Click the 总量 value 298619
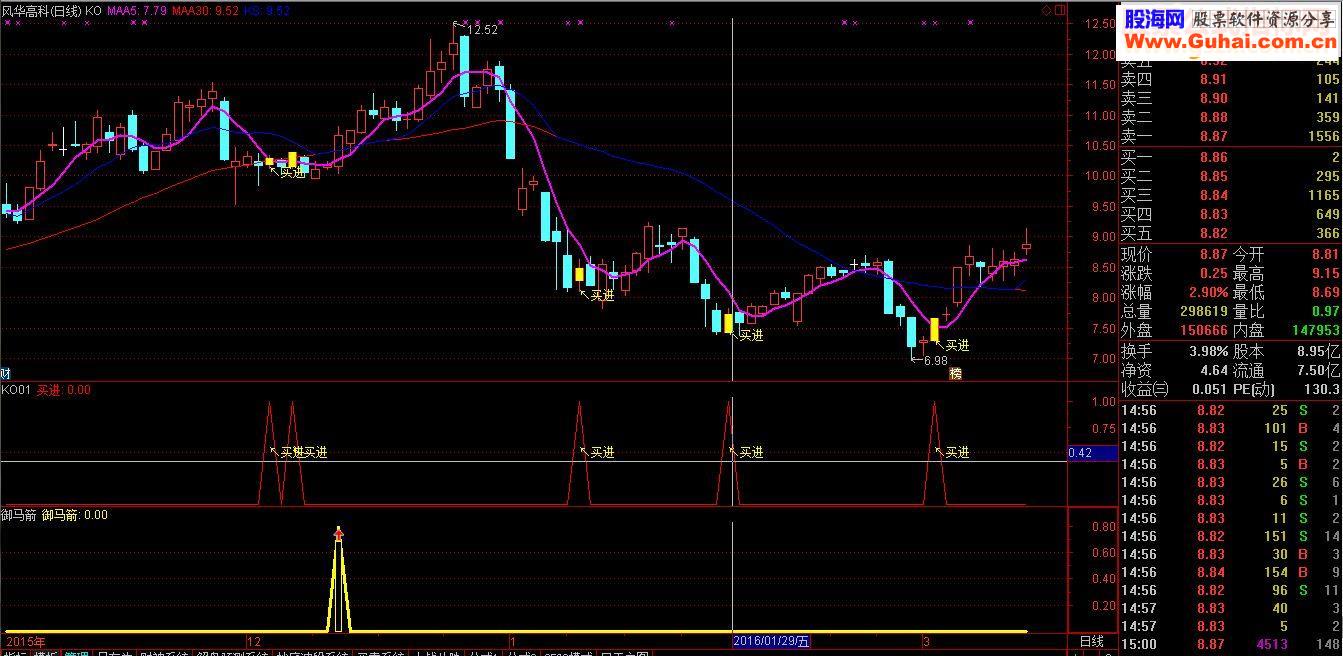Image resolution: width=1343 pixels, height=656 pixels. 1203,311
